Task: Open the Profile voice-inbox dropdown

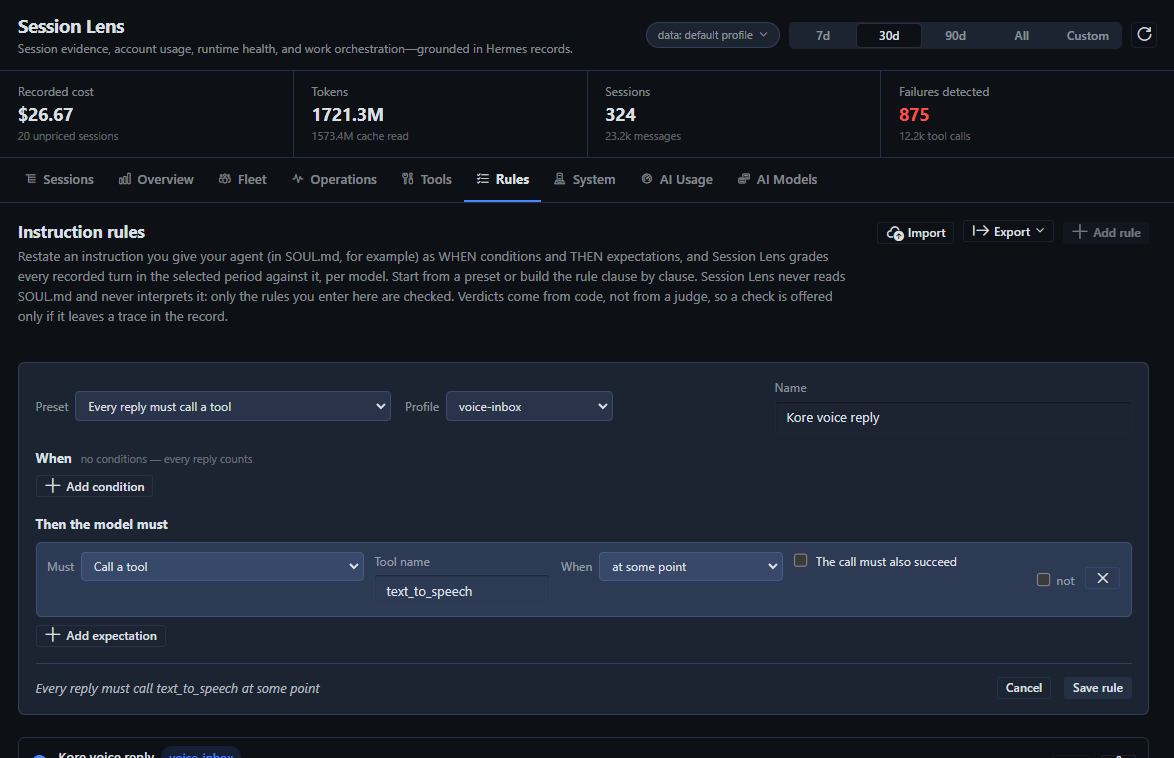Action: tap(529, 406)
